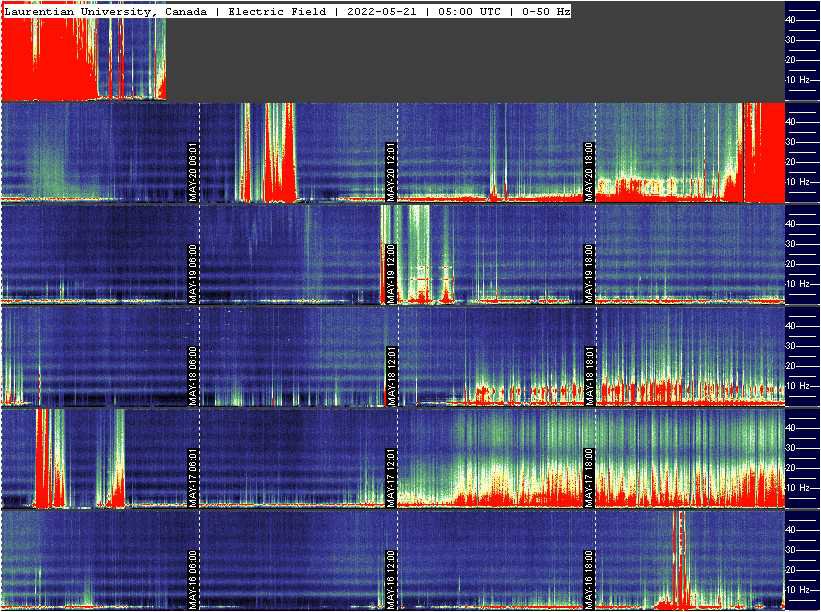Image resolution: width=821 pixels, height=612 pixels.
Task: Click the MAY-18 18:01 time label
Action: coord(590,376)
